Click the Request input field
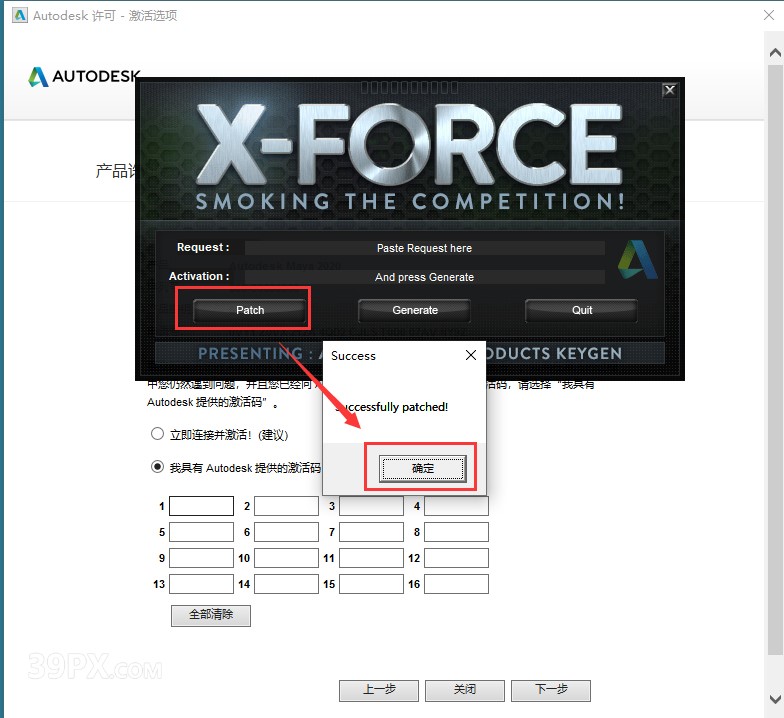Image resolution: width=784 pixels, height=718 pixels. pos(424,248)
